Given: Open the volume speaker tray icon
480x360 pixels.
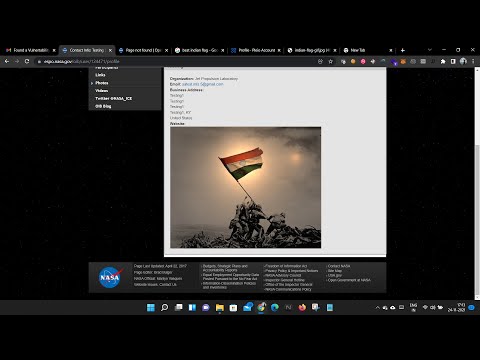Looking at the screenshot, I should pyautogui.click(x=432, y=307).
